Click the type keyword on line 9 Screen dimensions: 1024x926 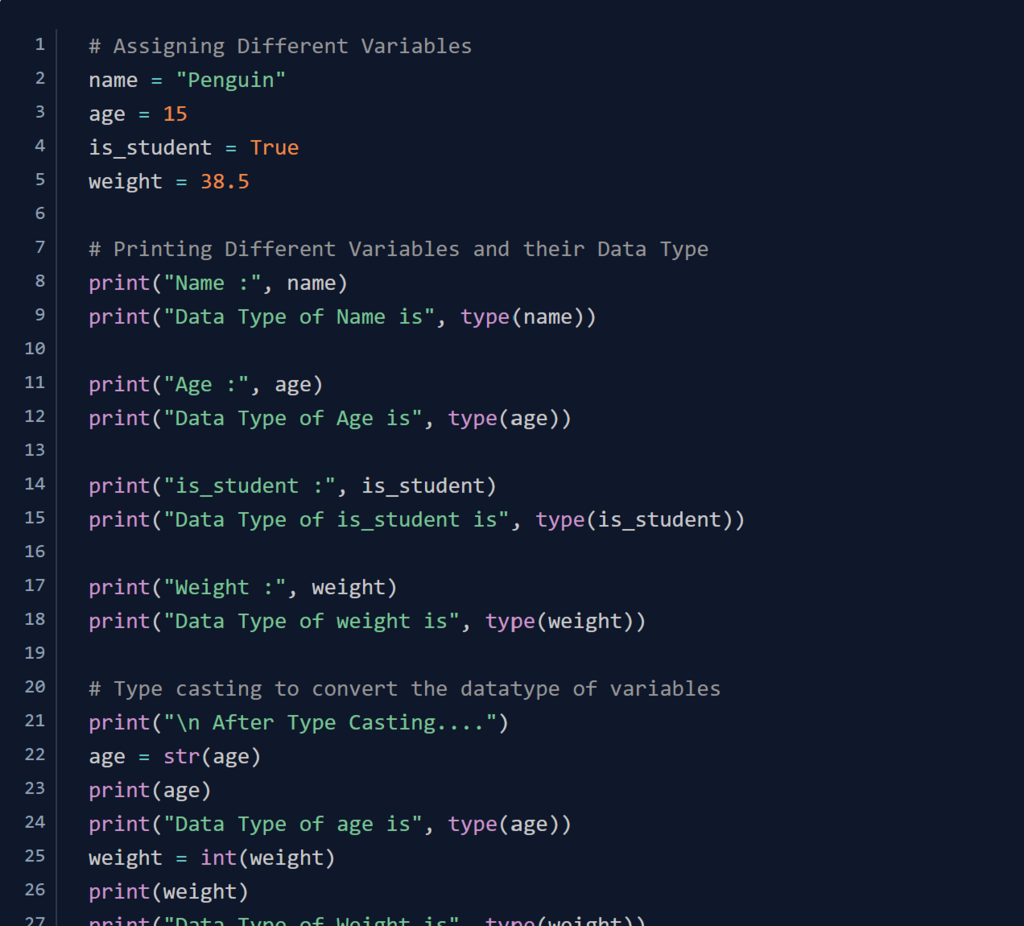[x=485, y=317]
